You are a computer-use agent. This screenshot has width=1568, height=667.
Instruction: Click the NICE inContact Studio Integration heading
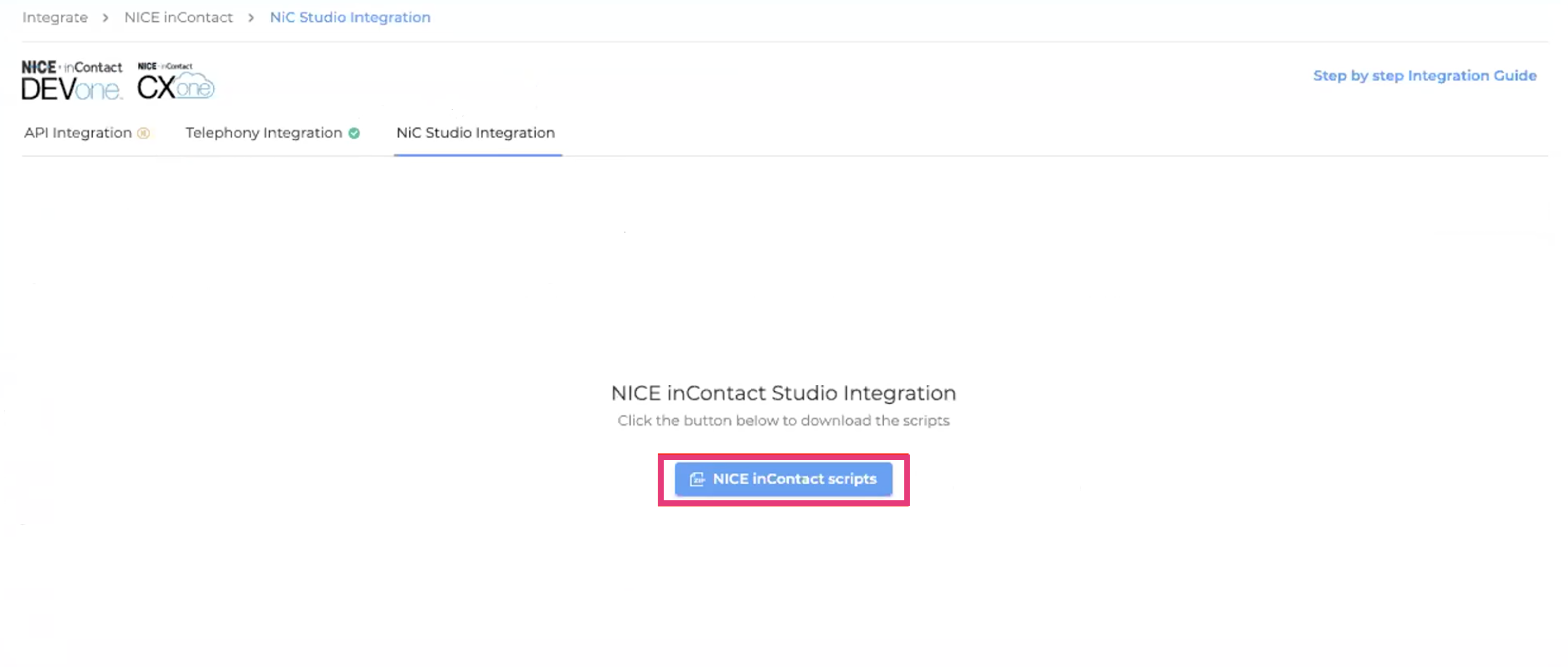[x=783, y=393]
